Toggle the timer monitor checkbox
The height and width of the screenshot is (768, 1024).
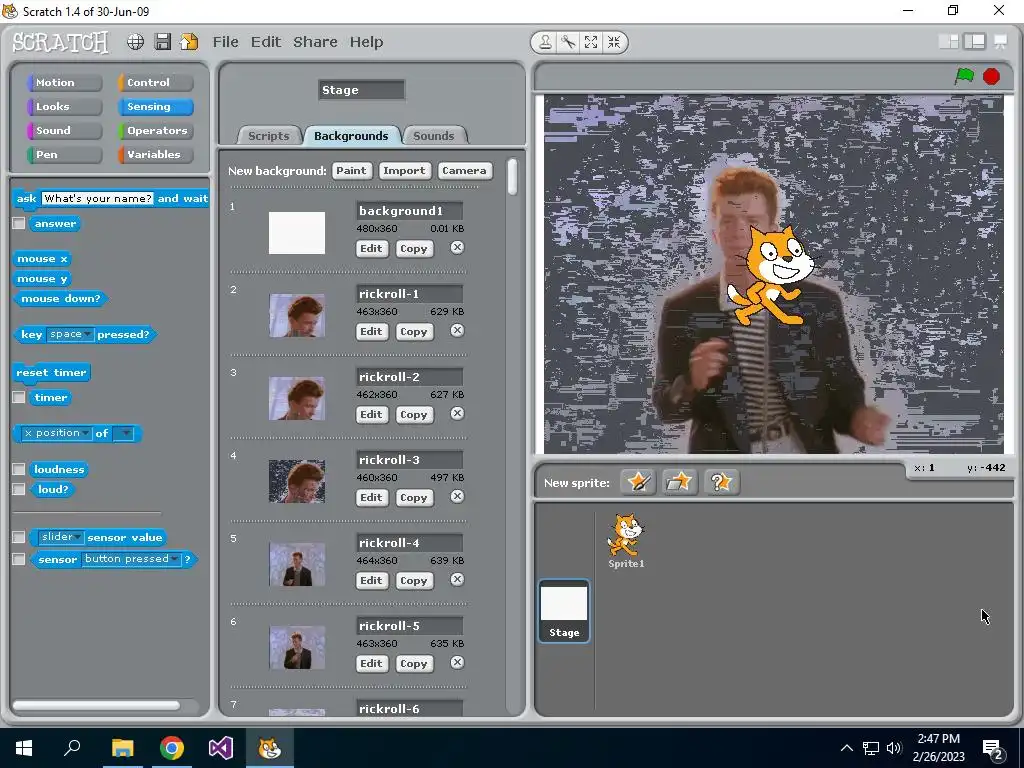19,397
